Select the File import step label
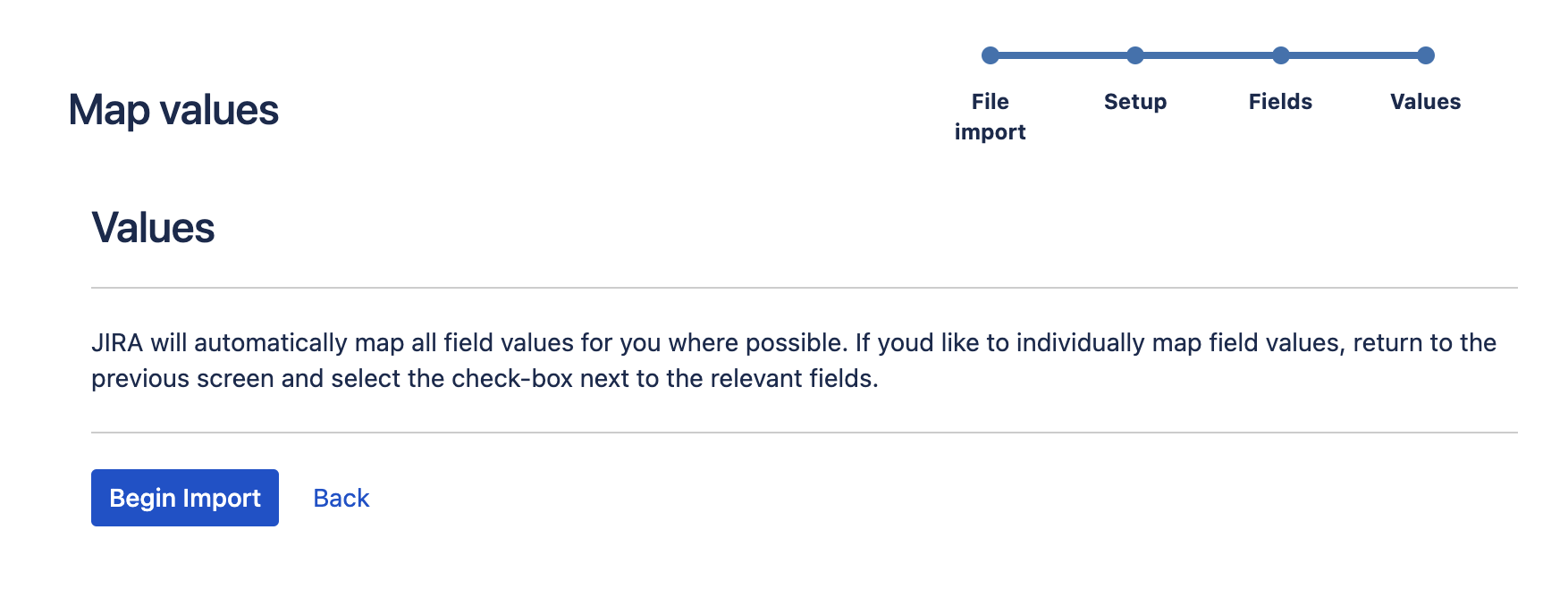Screen dimensions: 1568x597 point(990,116)
